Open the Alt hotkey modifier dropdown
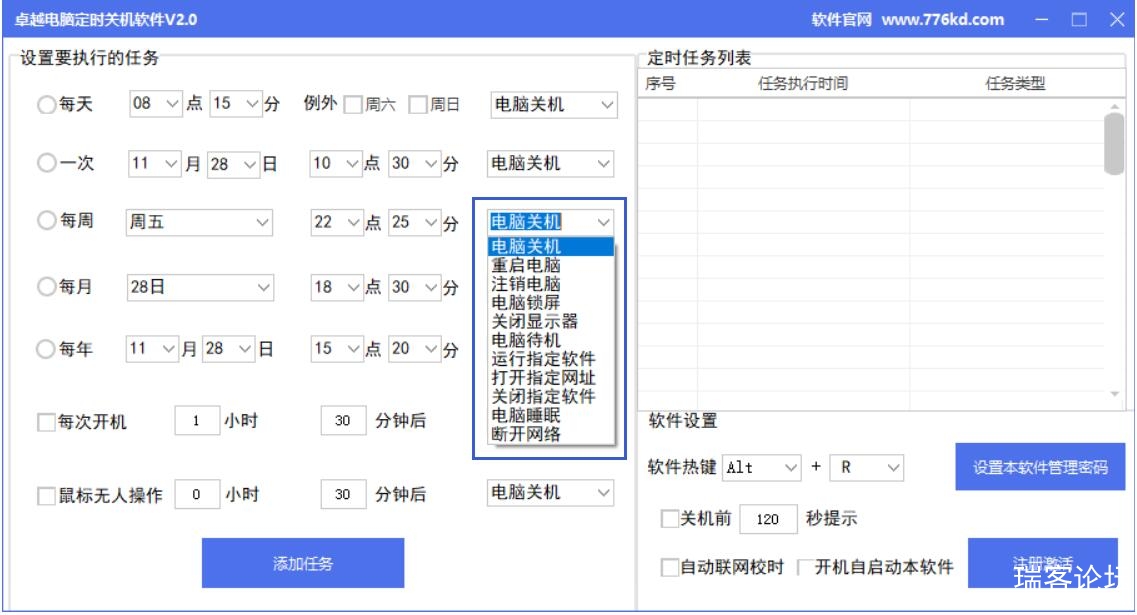The height and width of the screenshot is (615, 1137). (x=762, y=468)
